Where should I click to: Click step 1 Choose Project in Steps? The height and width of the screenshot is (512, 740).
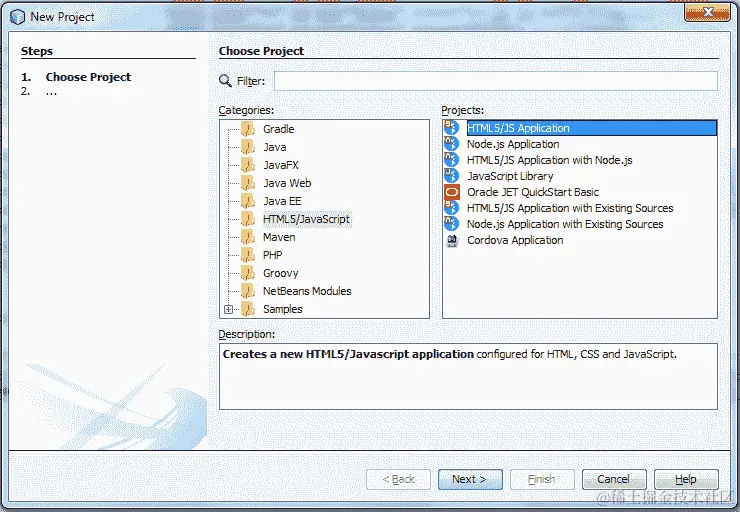tap(88, 77)
